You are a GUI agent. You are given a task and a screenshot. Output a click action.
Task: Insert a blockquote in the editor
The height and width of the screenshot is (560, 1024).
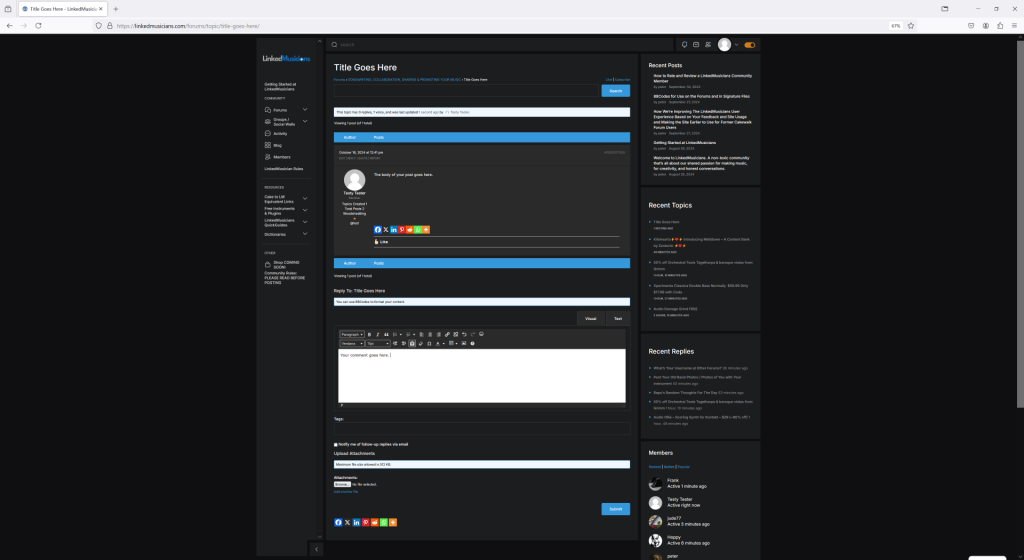click(386, 334)
